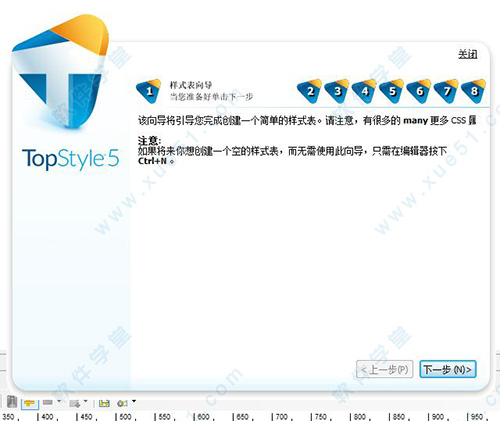The image size is (500, 421).
Task: Click the 当您准备好单击下一步 subtitle
Action: 211,97
